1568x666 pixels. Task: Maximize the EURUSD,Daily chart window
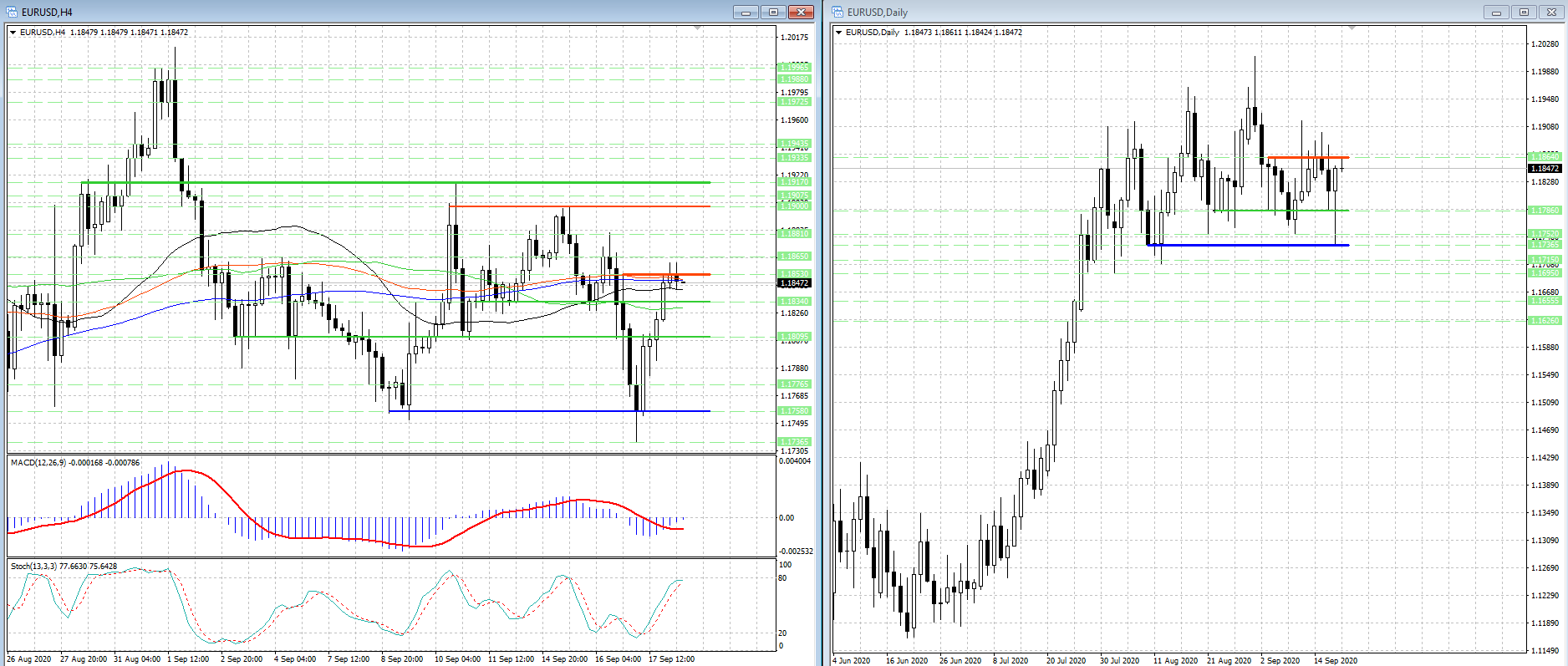click(x=1524, y=12)
